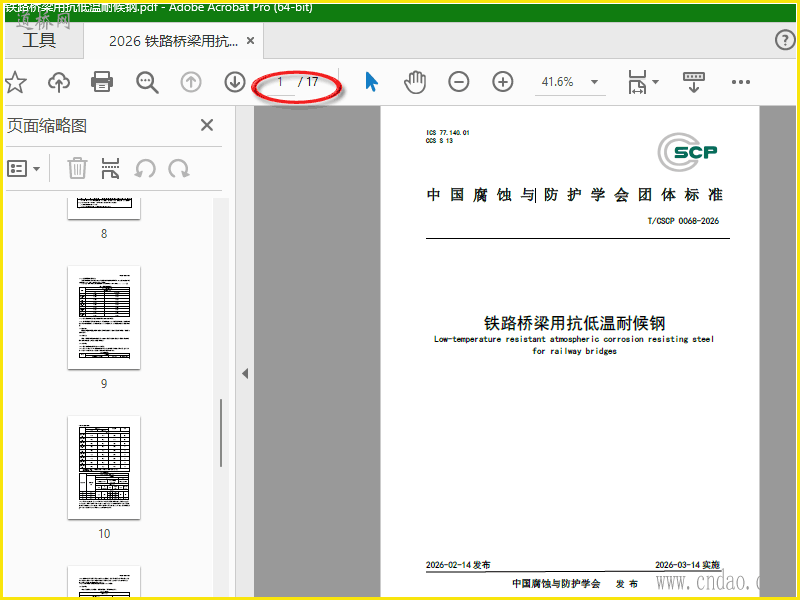
Task: Click the insert page break icon
Action: coord(110,168)
